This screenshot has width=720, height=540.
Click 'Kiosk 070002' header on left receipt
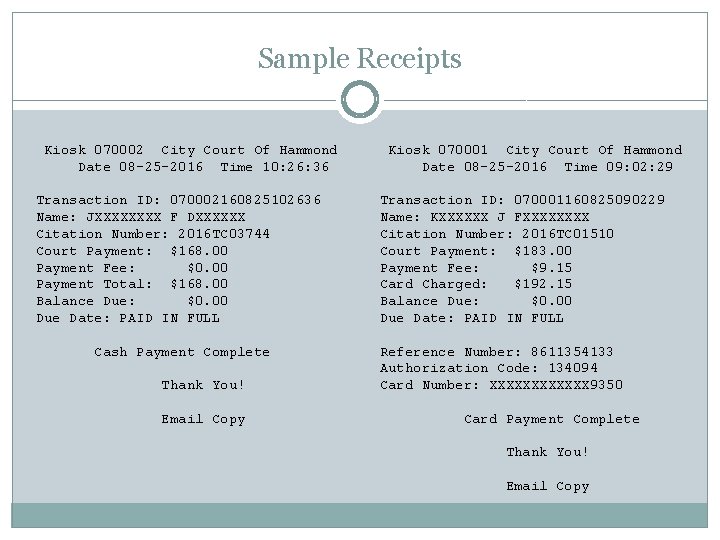(x=94, y=150)
